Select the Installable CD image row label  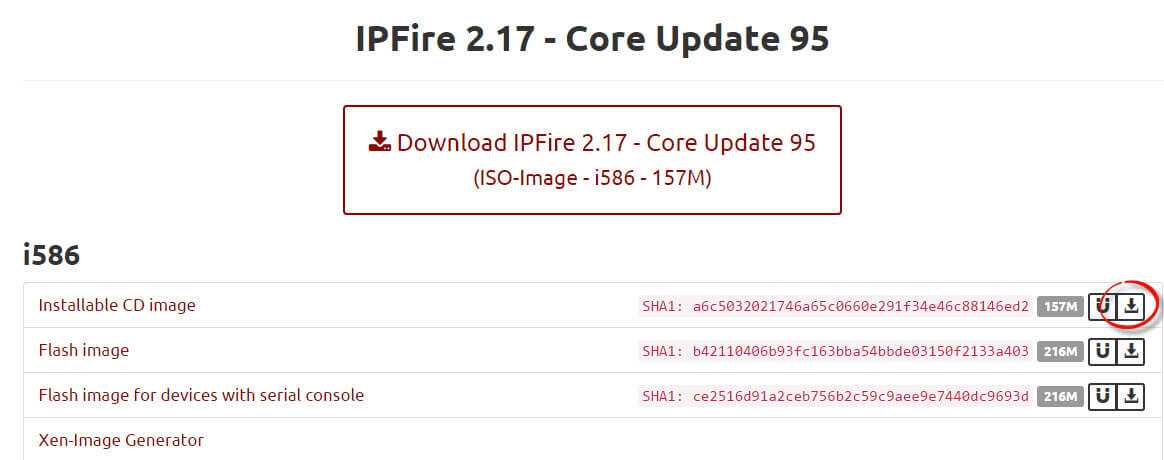[x=117, y=305]
